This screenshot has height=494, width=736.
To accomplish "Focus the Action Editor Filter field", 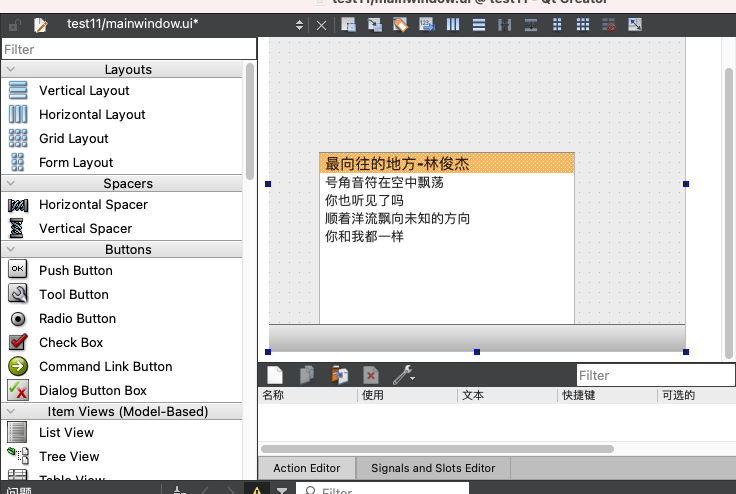I will (x=655, y=375).
